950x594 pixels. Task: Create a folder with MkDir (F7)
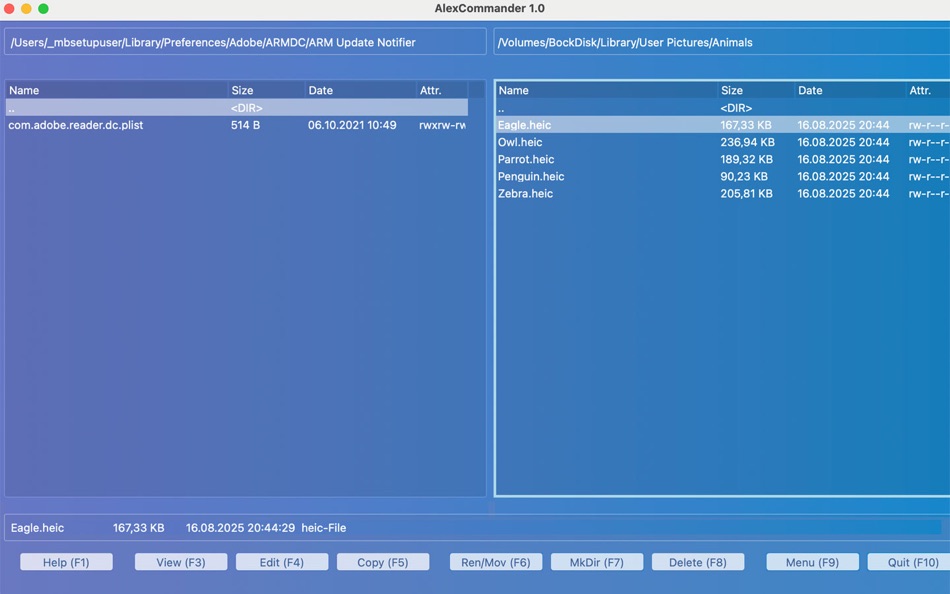click(x=597, y=561)
